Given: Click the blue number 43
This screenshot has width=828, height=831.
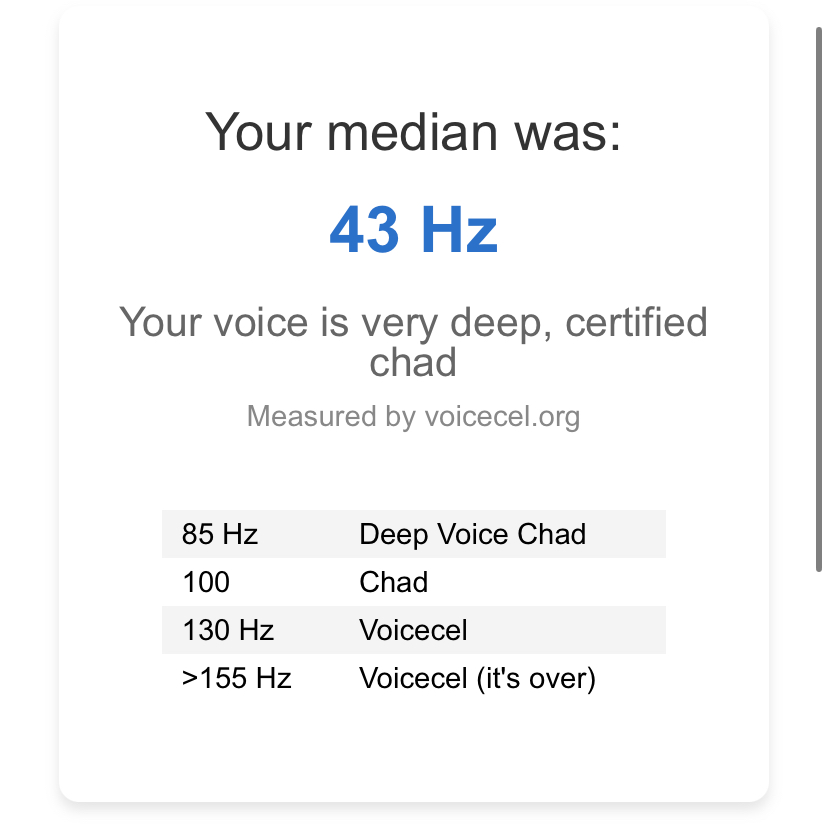Looking at the screenshot, I should 366,229.
